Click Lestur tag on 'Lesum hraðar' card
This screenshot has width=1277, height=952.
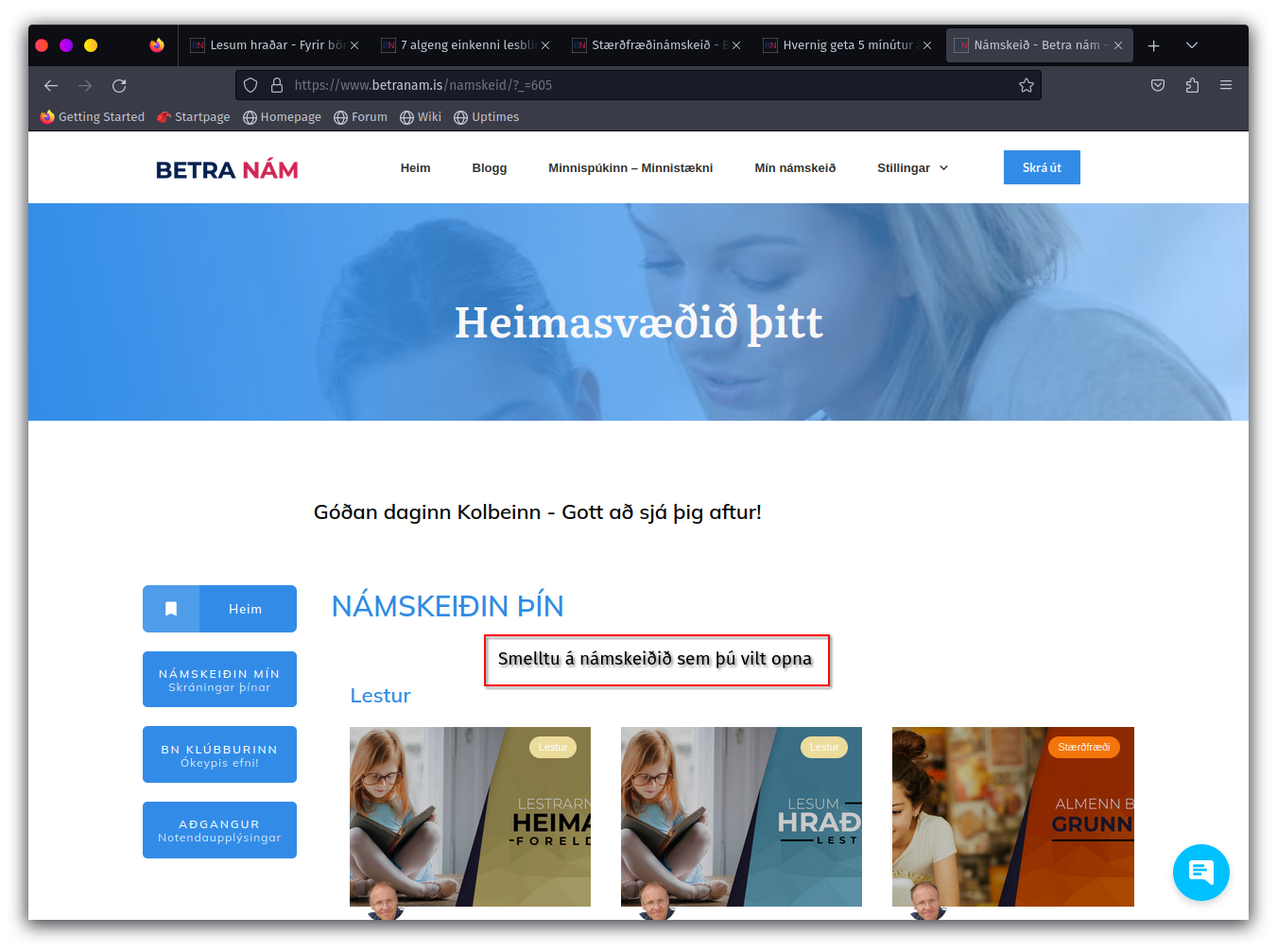click(x=824, y=747)
